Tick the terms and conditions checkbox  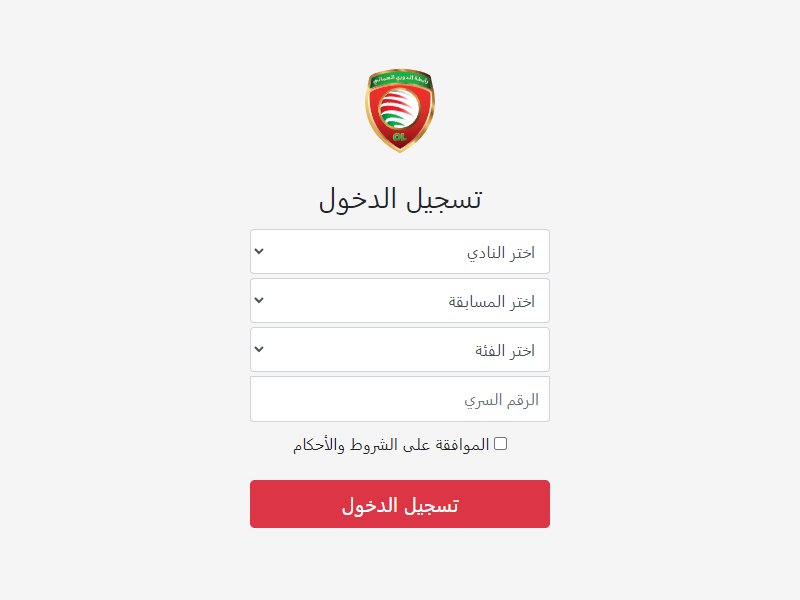tap(501, 444)
